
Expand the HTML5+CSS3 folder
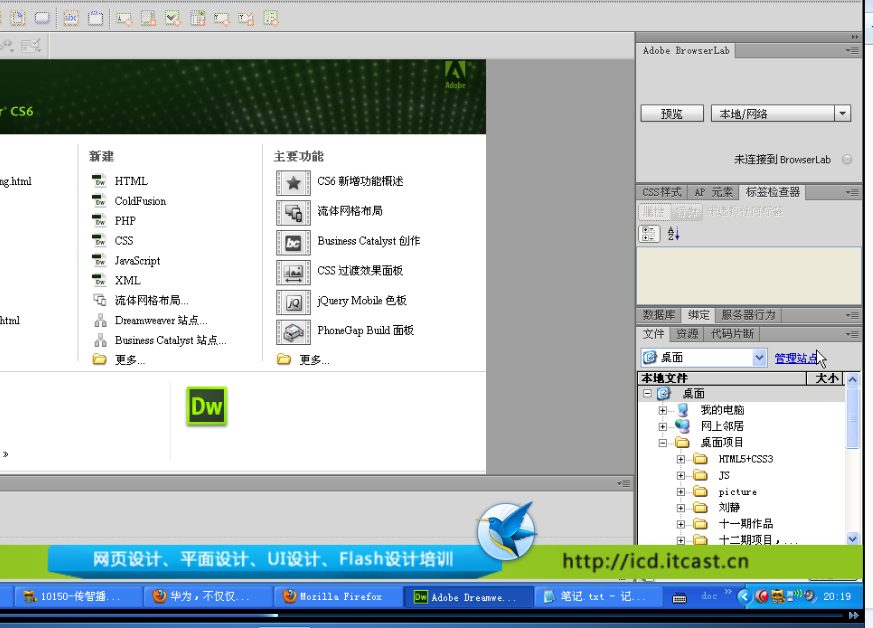click(x=680, y=459)
